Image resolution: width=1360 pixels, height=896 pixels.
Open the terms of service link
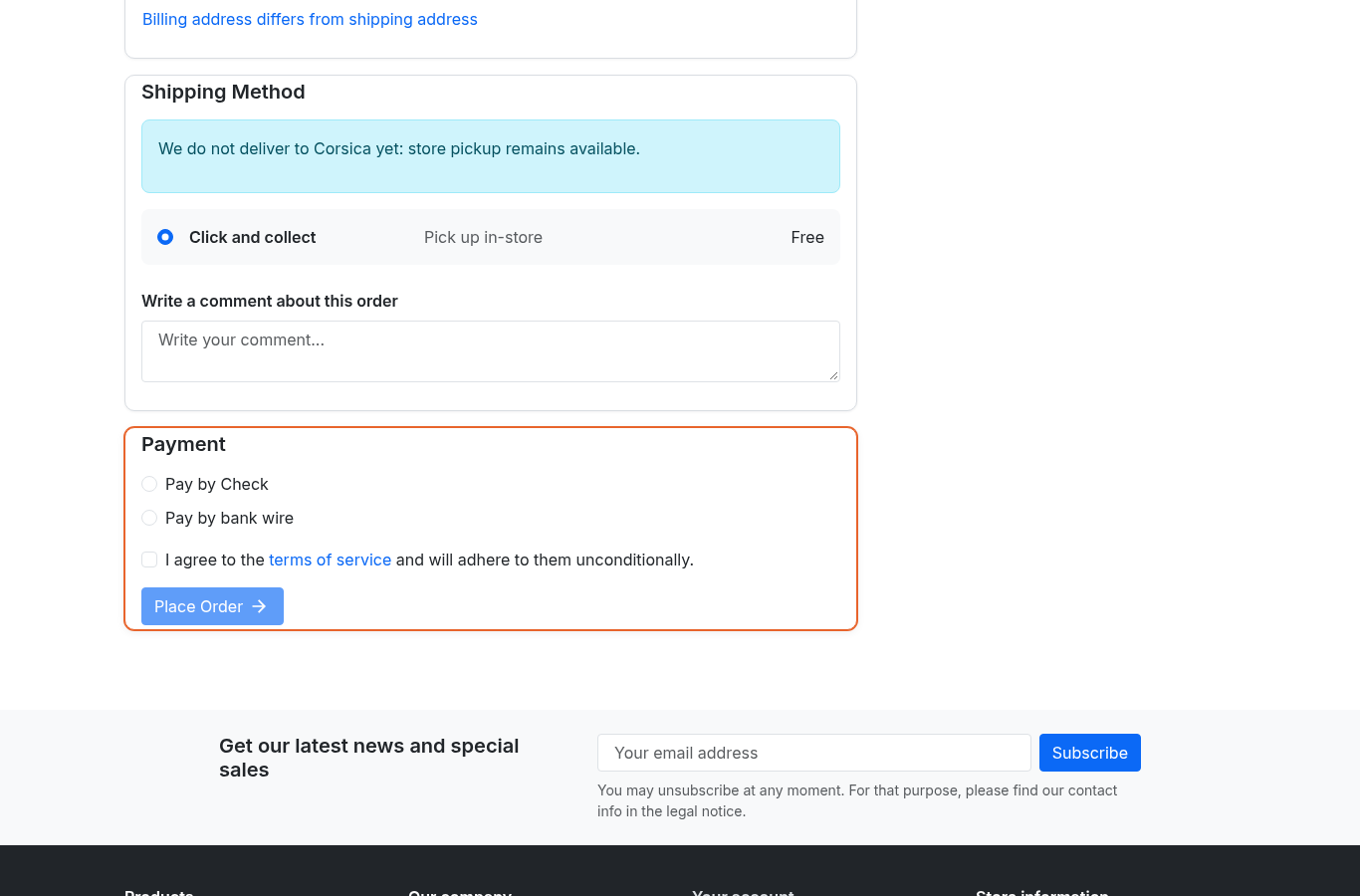[330, 560]
